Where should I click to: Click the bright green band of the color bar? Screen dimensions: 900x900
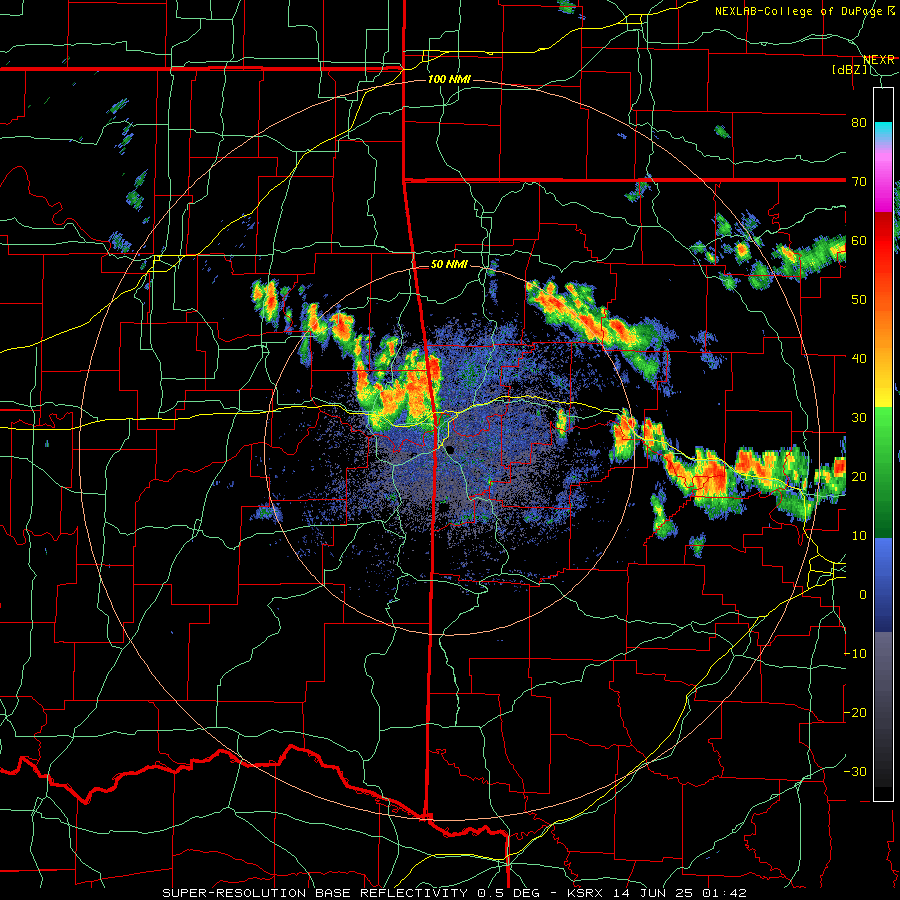[x=883, y=429]
